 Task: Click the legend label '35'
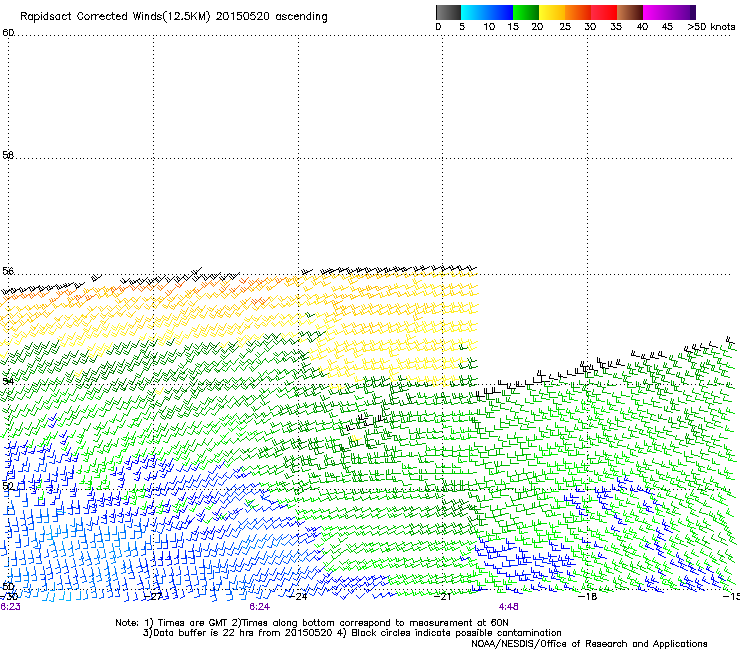pos(616,27)
